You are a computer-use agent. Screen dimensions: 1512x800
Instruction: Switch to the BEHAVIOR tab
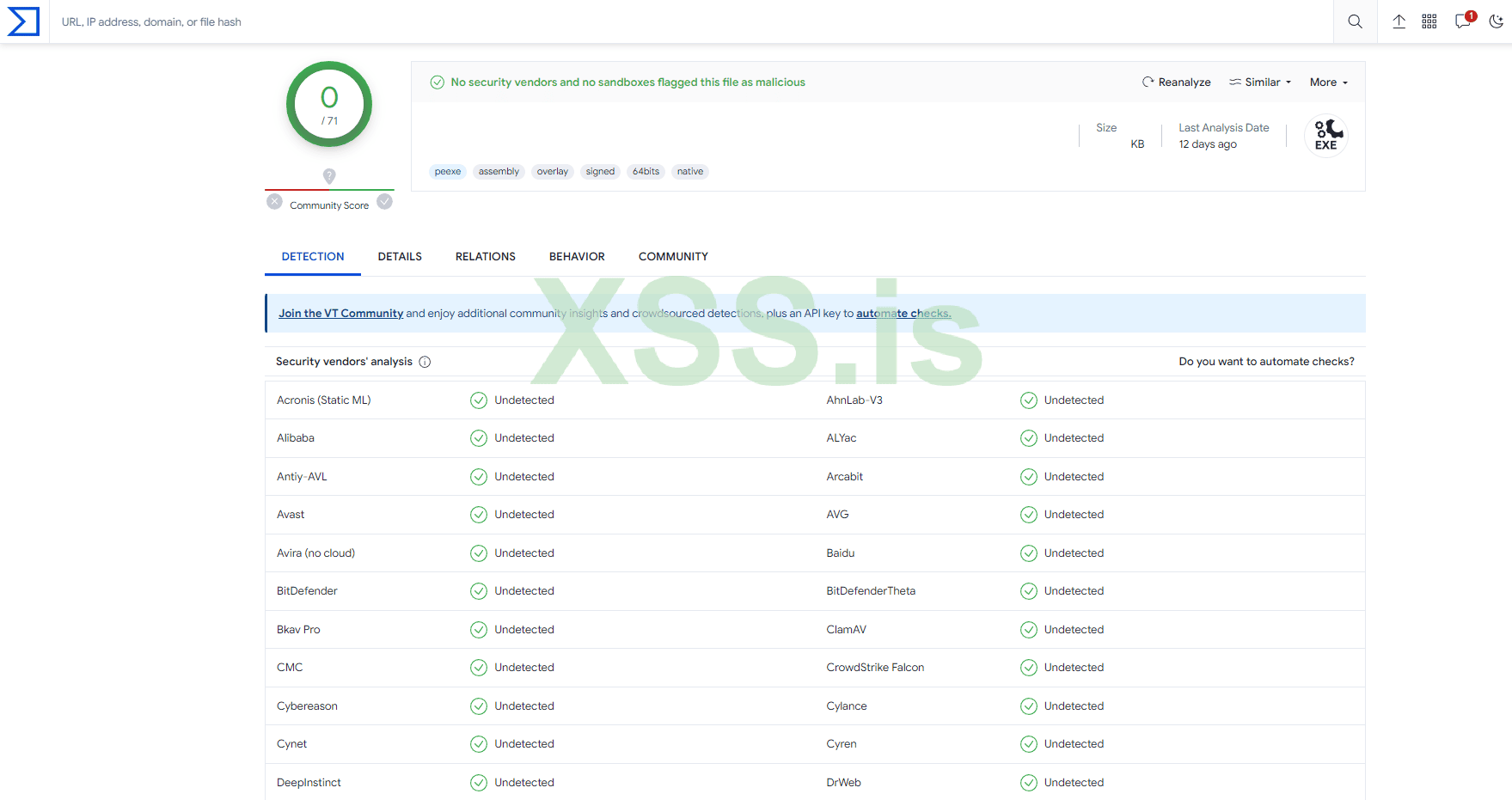click(577, 257)
